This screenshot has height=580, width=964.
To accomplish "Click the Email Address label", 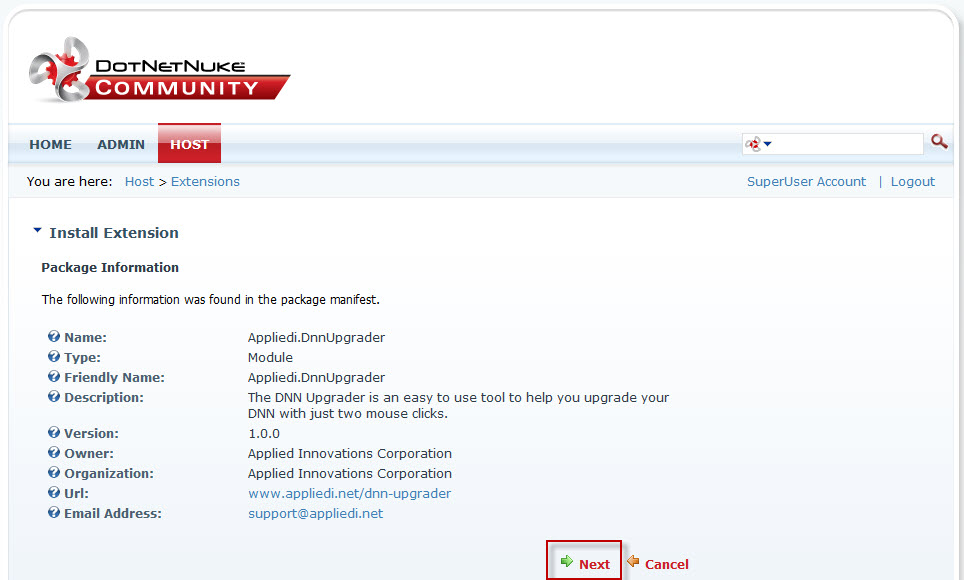I will (113, 514).
